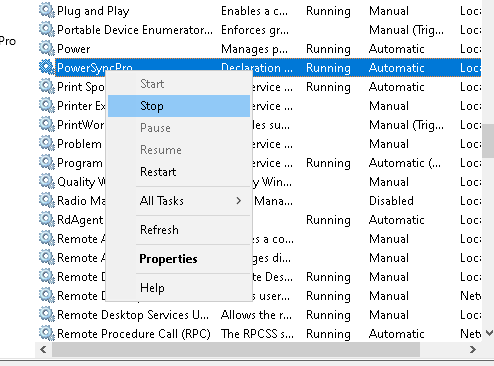Click the Plug and Play service's Manual startup type
Image resolution: width=494 pixels, height=366 pixels.
tap(389, 11)
